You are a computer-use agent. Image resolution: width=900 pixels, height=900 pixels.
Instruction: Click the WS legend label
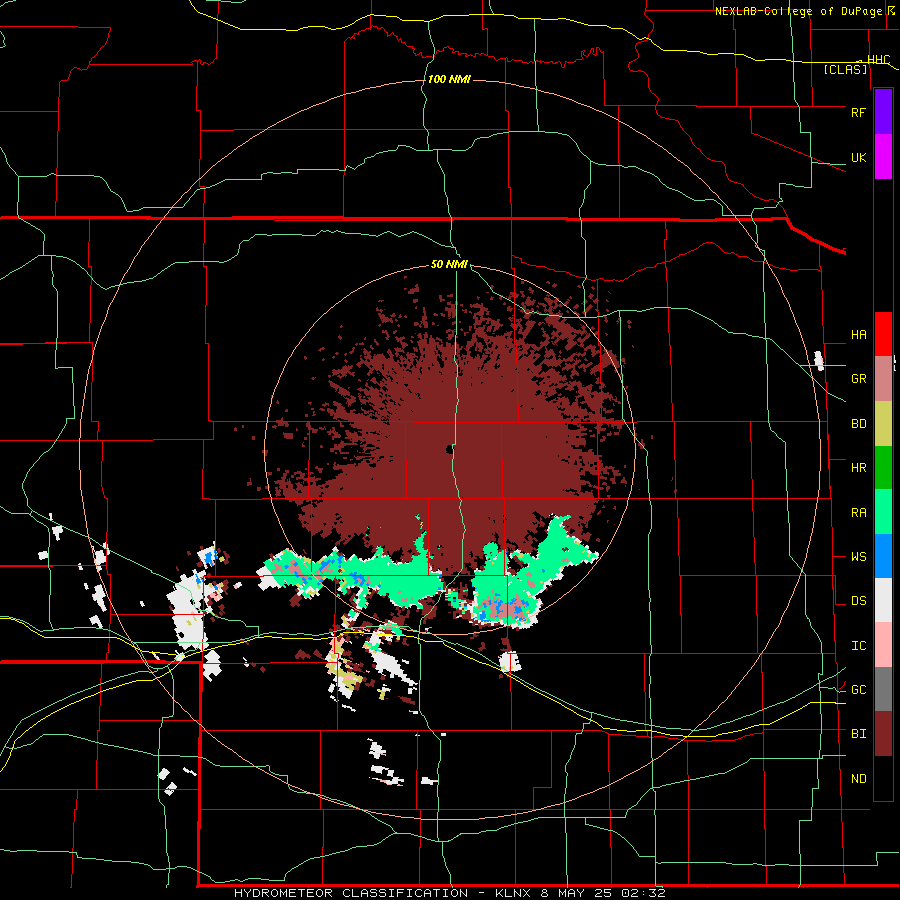point(858,557)
